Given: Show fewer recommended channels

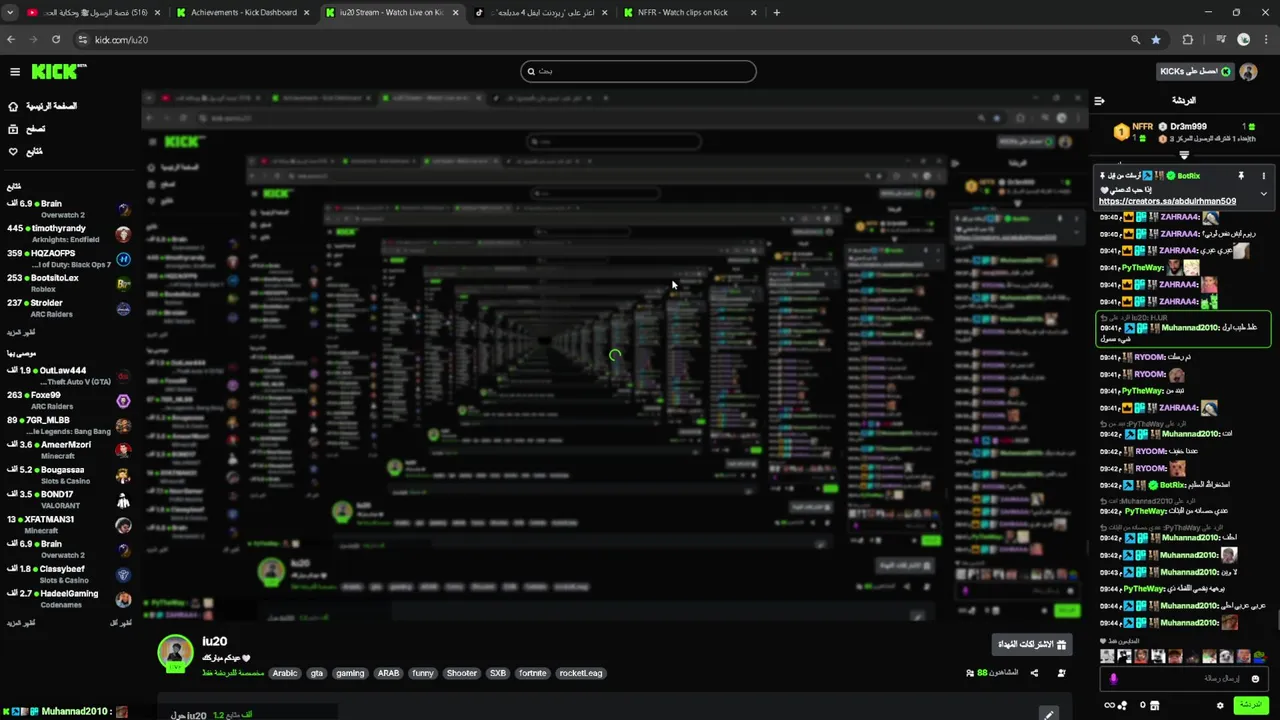Looking at the screenshot, I should (120, 623).
